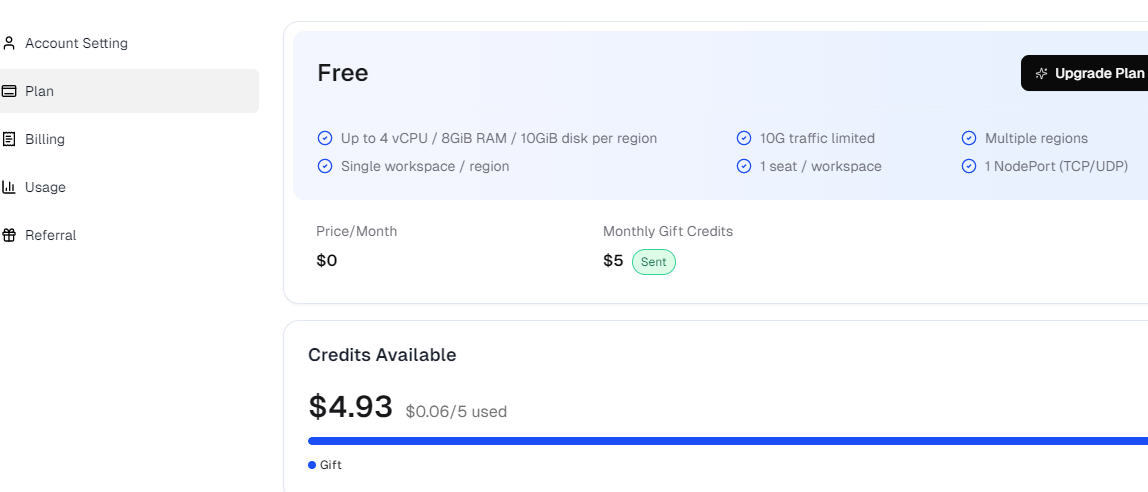Click check icon beside 1 seat / workspace
This screenshot has height=492, width=1148.
(744, 166)
